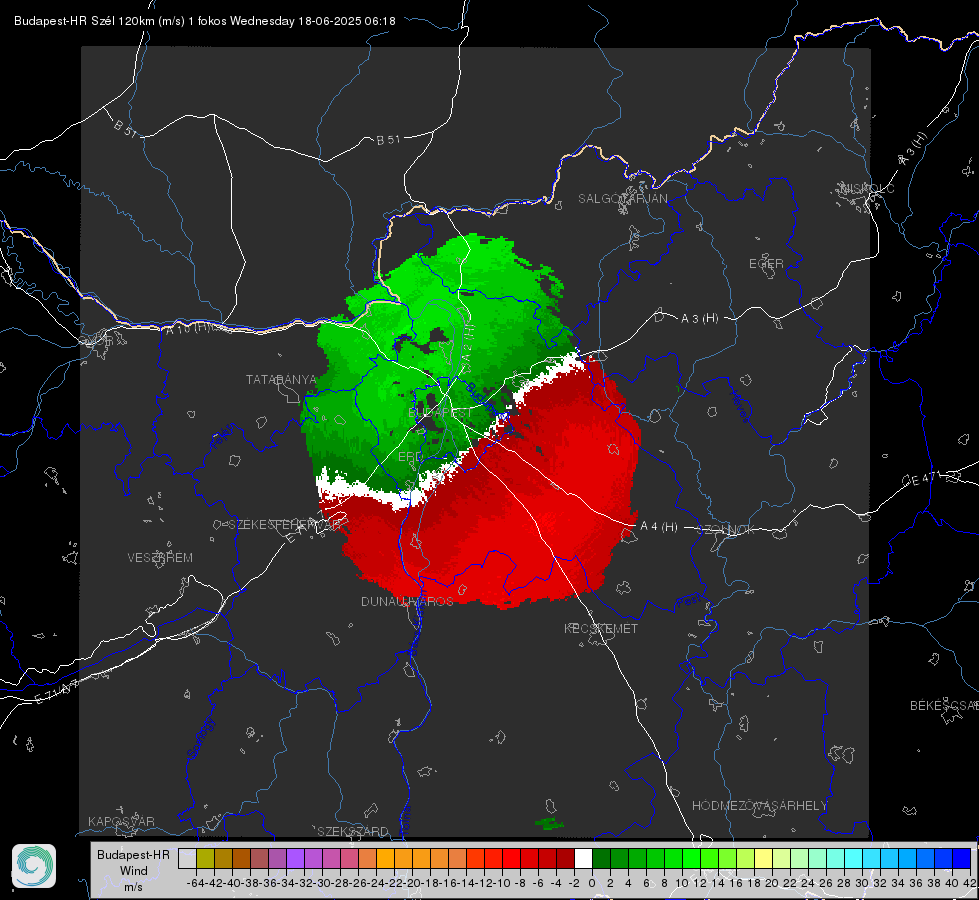Viewport: 979px width, 900px height.
Task: Select the yellow swatch between 18 and 20
Action: 763,858
